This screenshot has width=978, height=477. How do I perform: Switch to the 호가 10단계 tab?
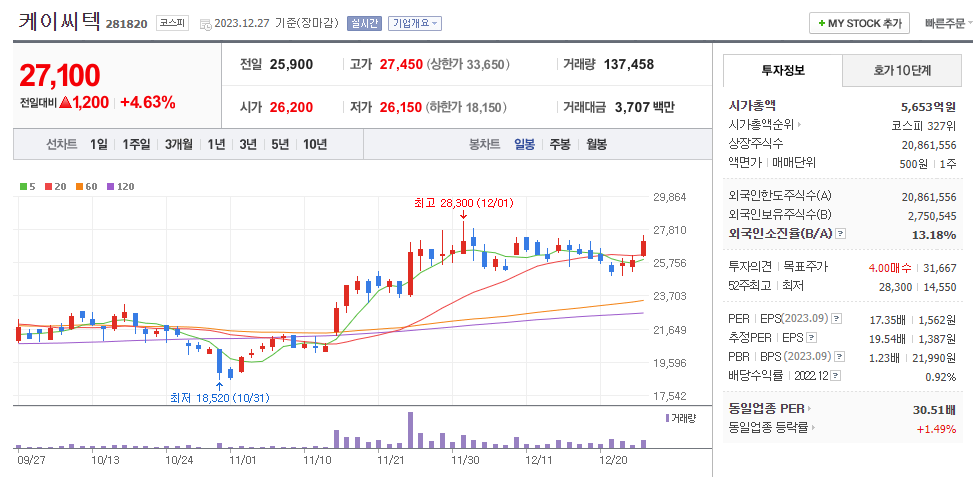click(902, 70)
